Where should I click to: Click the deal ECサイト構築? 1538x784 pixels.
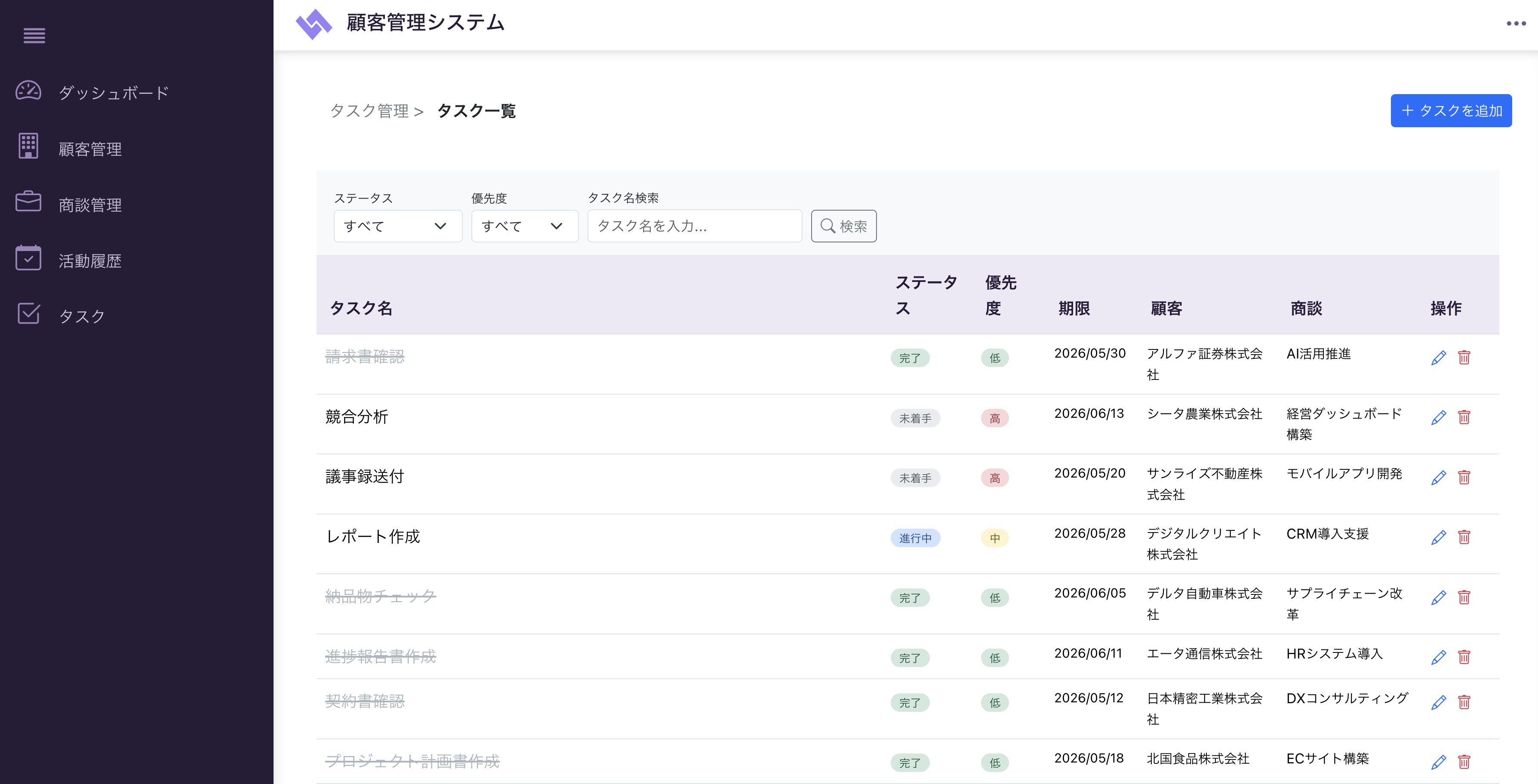pyautogui.click(x=1327, y=758)
